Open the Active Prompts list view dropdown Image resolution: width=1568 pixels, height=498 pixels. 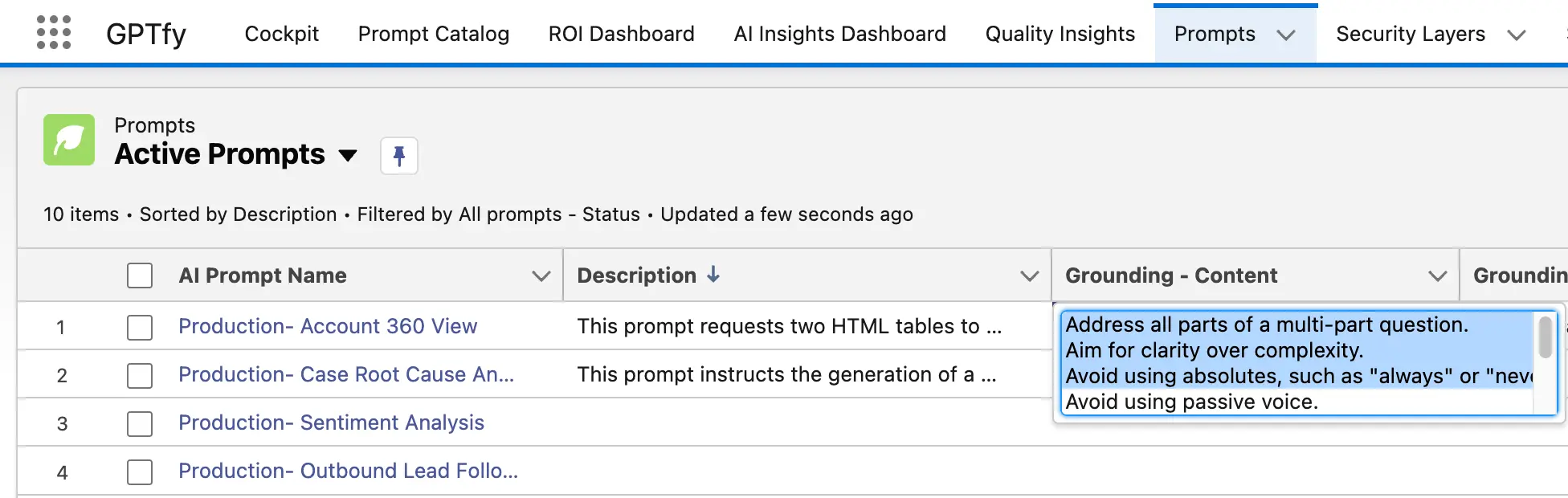click(x=348, y=155)
